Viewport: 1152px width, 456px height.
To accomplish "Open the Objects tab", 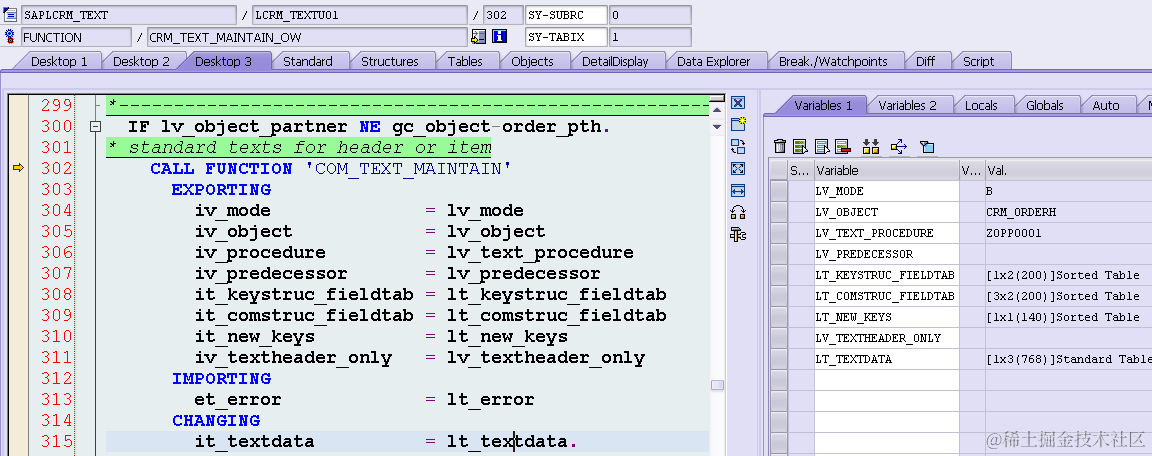I will tap(532, 62).
